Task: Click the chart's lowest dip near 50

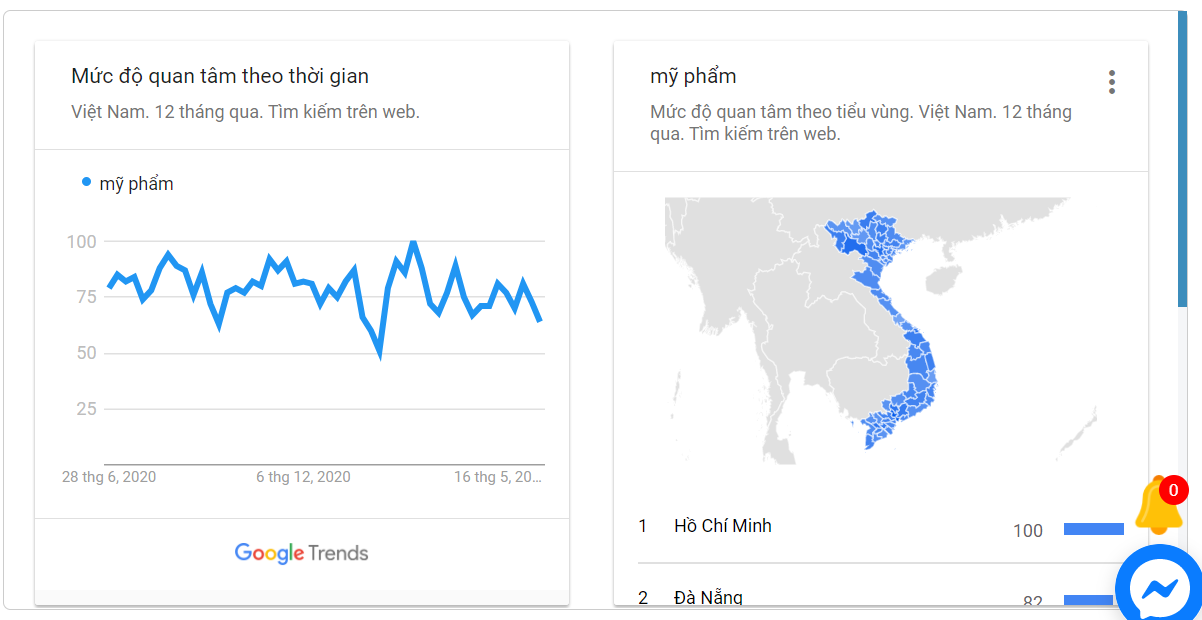Action: tap(379, 352)
